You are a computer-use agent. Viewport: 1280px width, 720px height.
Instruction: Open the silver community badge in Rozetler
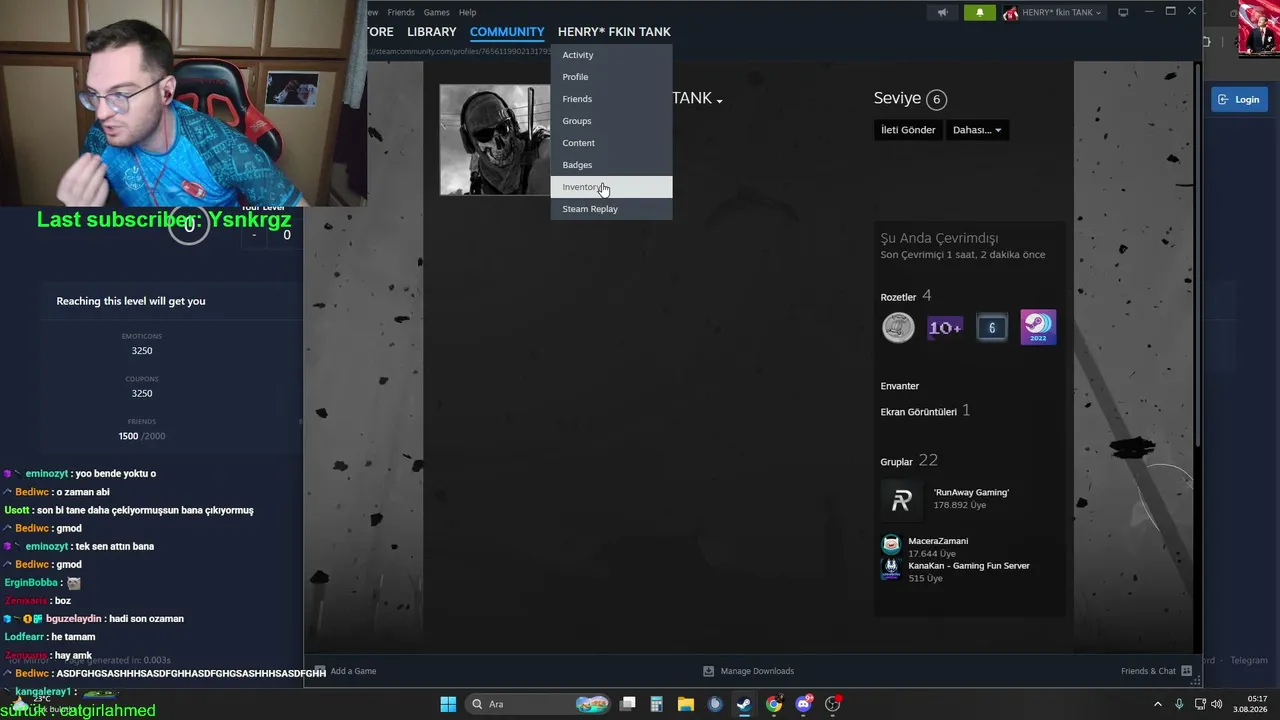click(898, 327)
